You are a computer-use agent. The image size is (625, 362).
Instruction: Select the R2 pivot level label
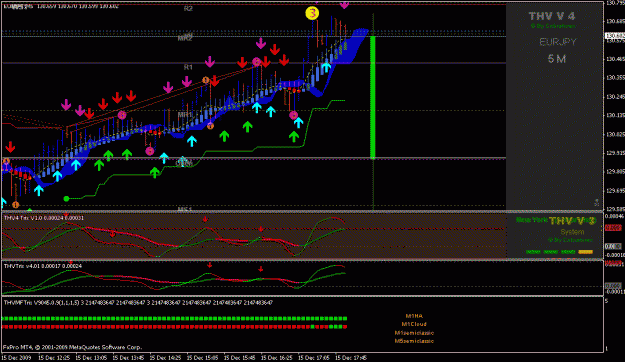[x=188, y=8]
